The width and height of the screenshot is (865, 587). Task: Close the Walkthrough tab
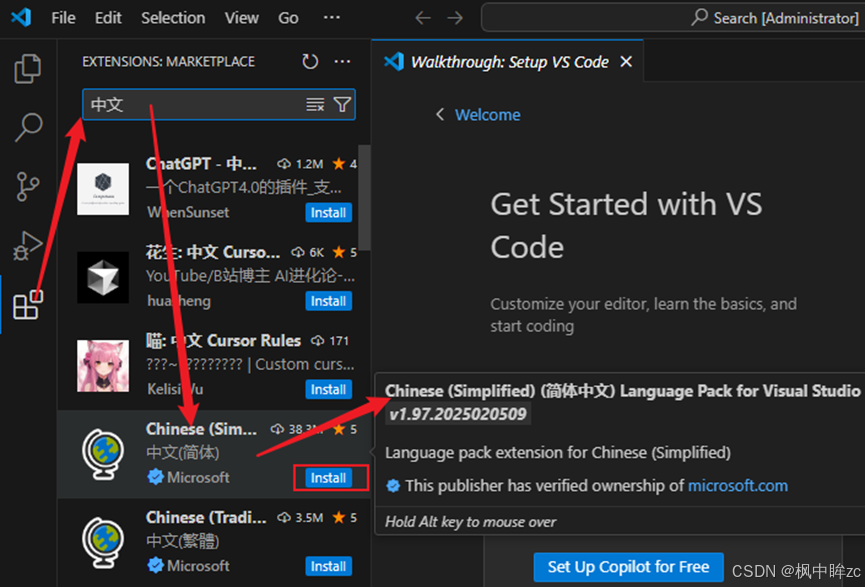pos(626,62)
